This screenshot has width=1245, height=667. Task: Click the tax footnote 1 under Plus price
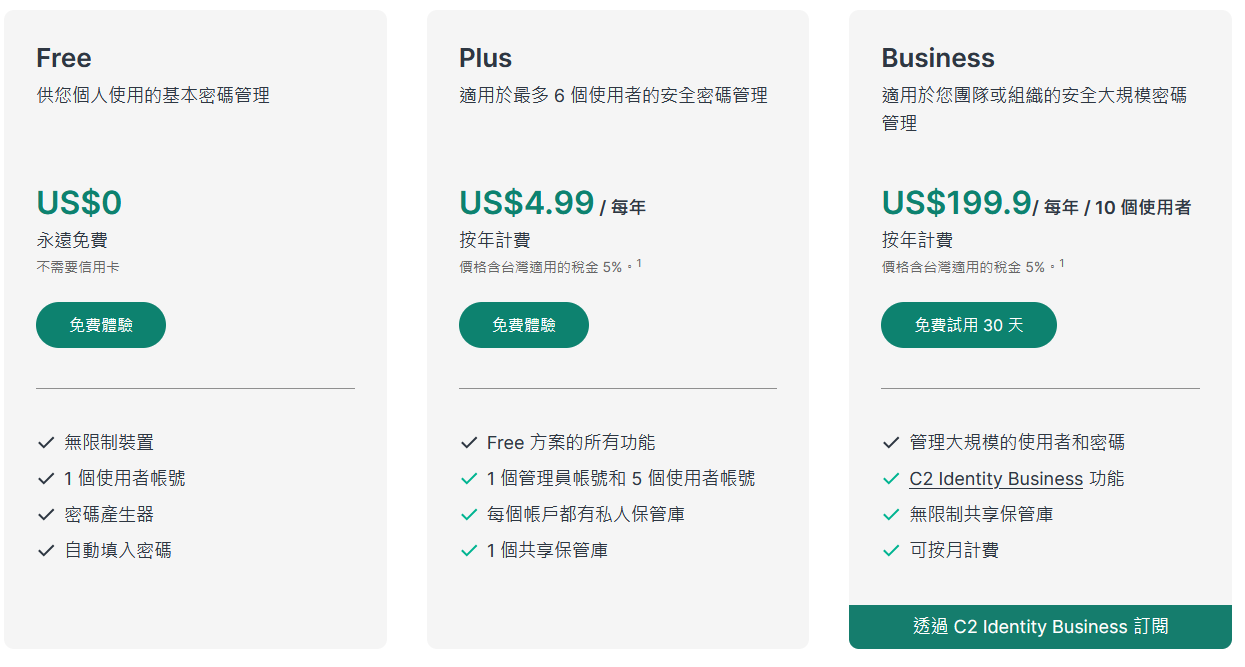pyautogui.click(x=639, y=263)
